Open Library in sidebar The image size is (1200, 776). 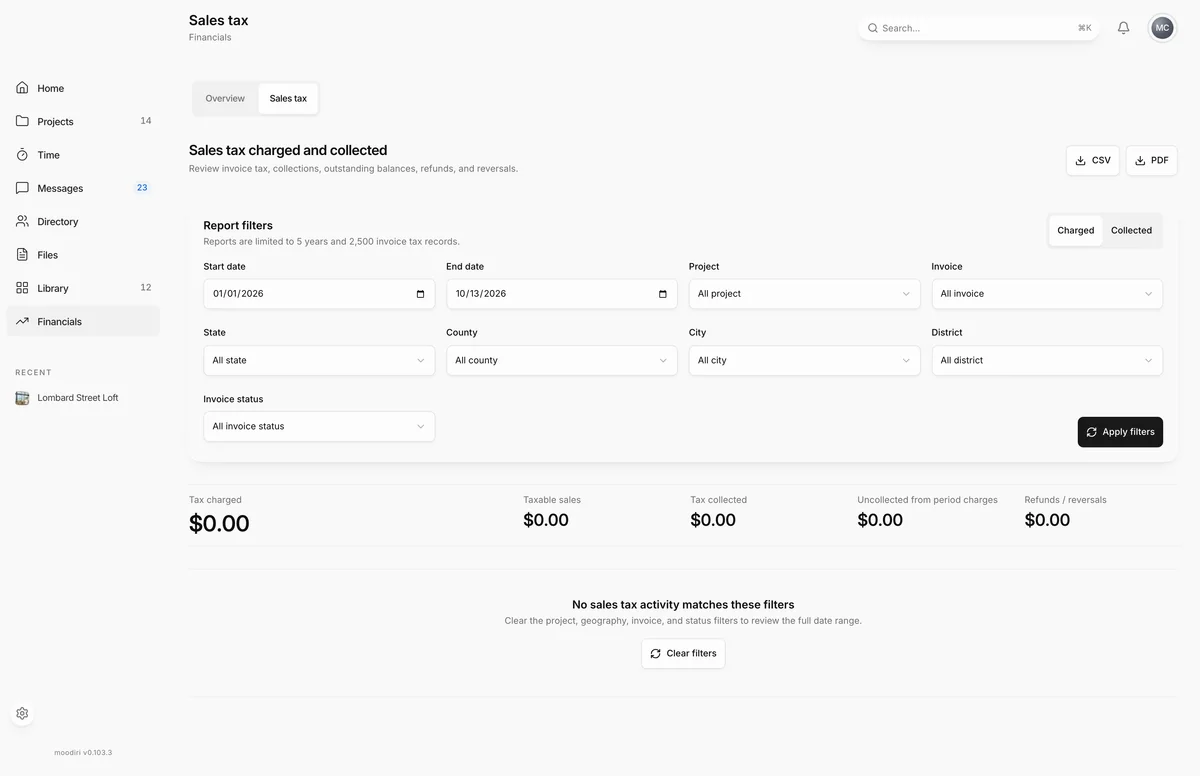click(x=83, y=288)
